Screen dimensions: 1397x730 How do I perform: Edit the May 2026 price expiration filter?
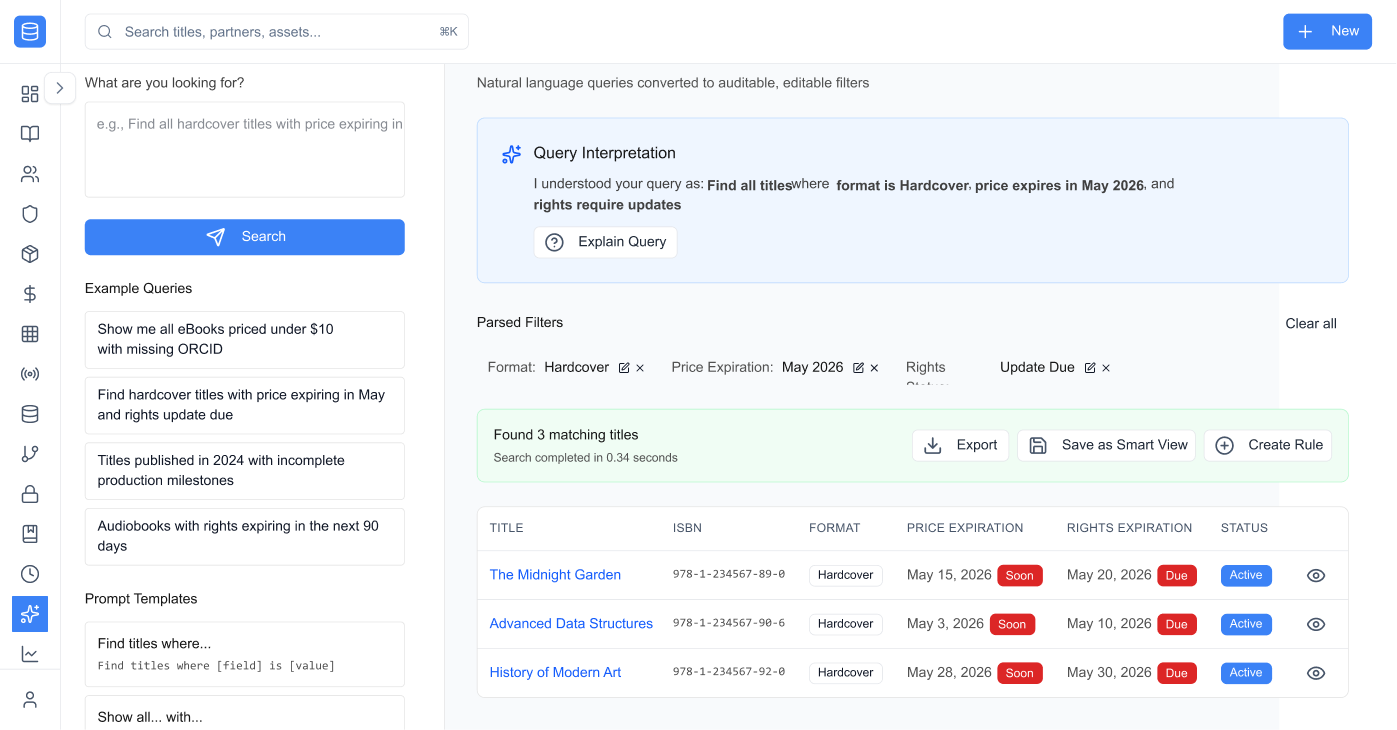pyautogui.click(x=858, y=367)
